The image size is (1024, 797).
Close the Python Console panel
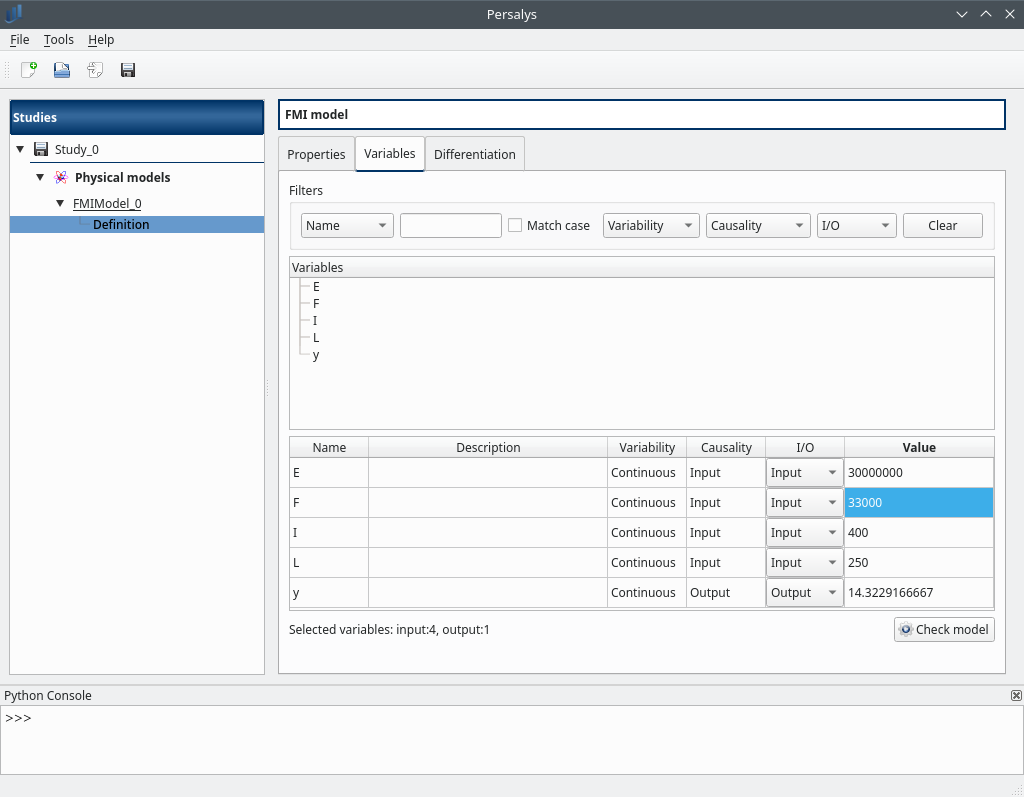tap(1016, 695)
